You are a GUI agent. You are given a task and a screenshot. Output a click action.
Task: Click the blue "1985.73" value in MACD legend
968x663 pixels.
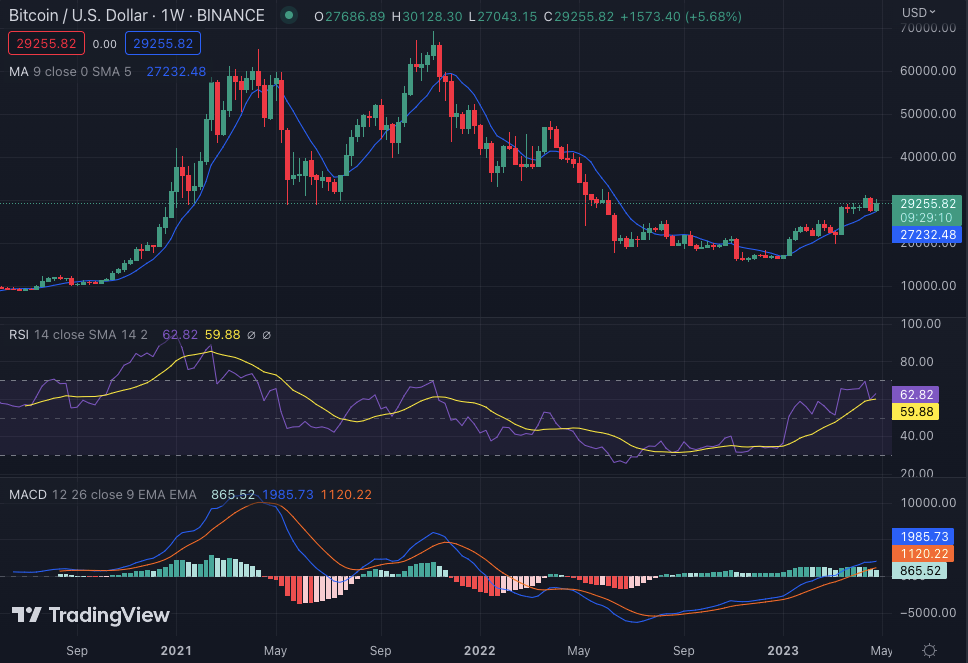tap(288, 494)
